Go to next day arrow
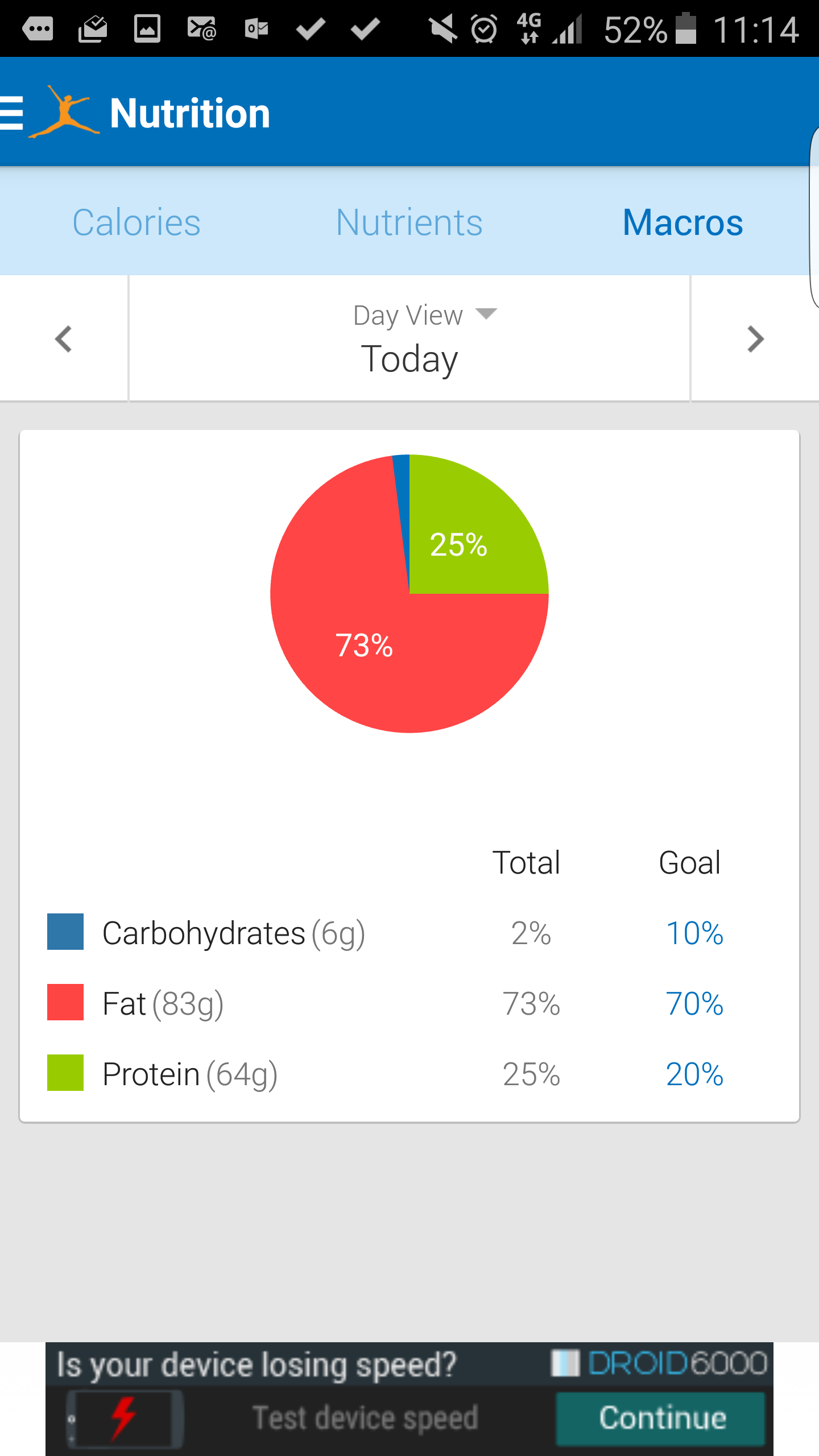 coord(755,340)
